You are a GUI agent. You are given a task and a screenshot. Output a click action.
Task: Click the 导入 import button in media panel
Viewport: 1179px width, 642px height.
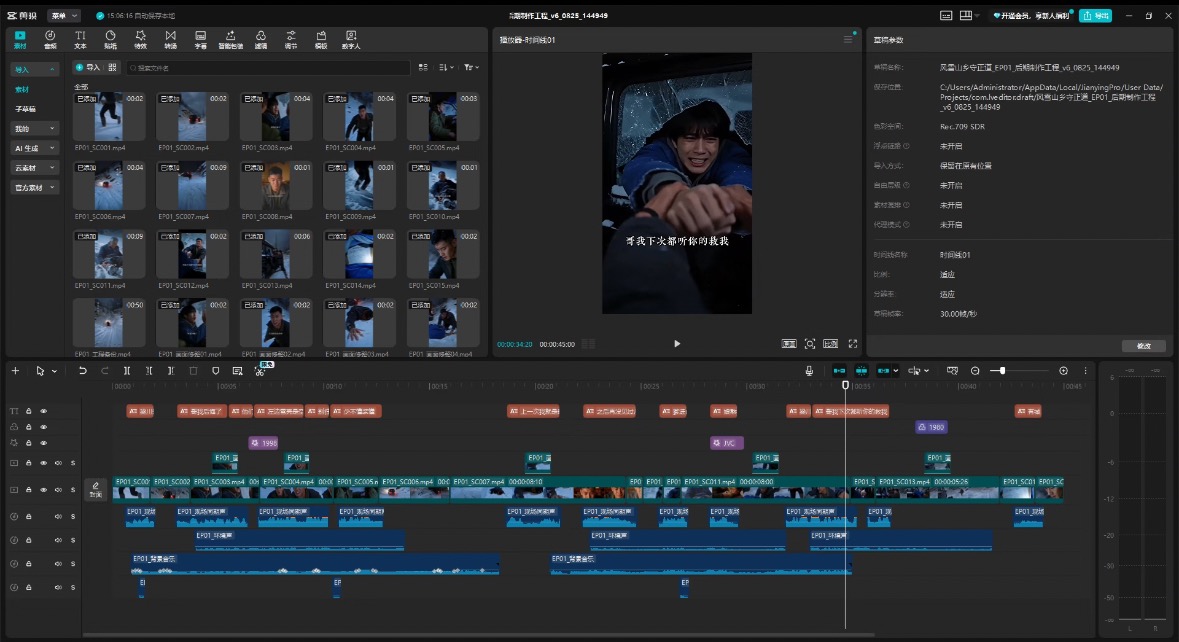87,68
